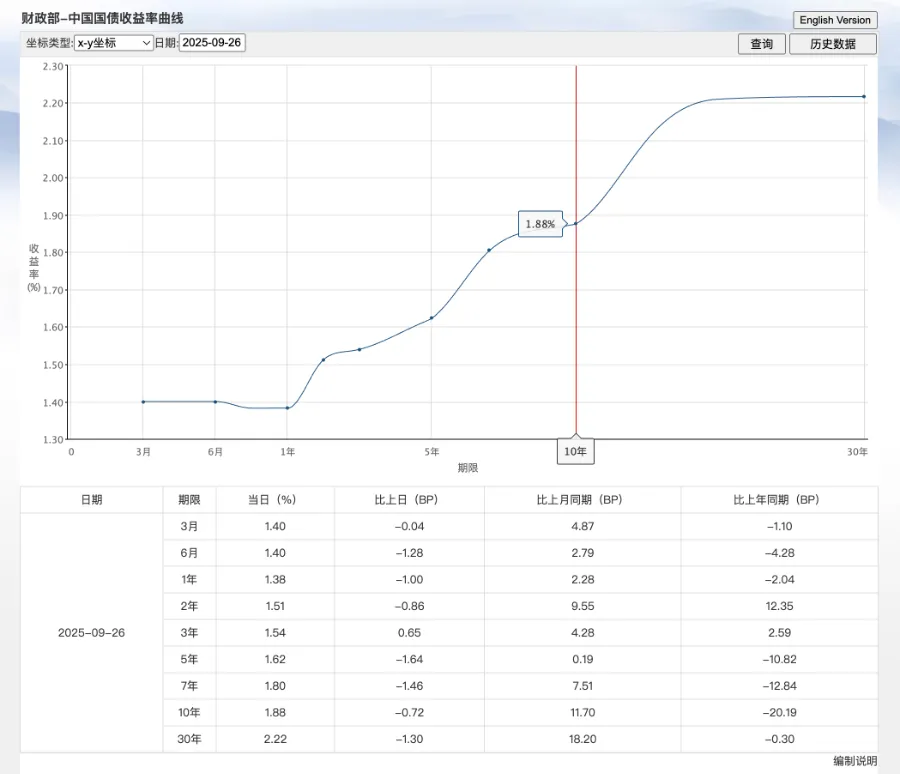The width and height of the screenshot is (900, 774).
Task: Click the date field showing 2025-09-26
Action: (x=212, y=43)
